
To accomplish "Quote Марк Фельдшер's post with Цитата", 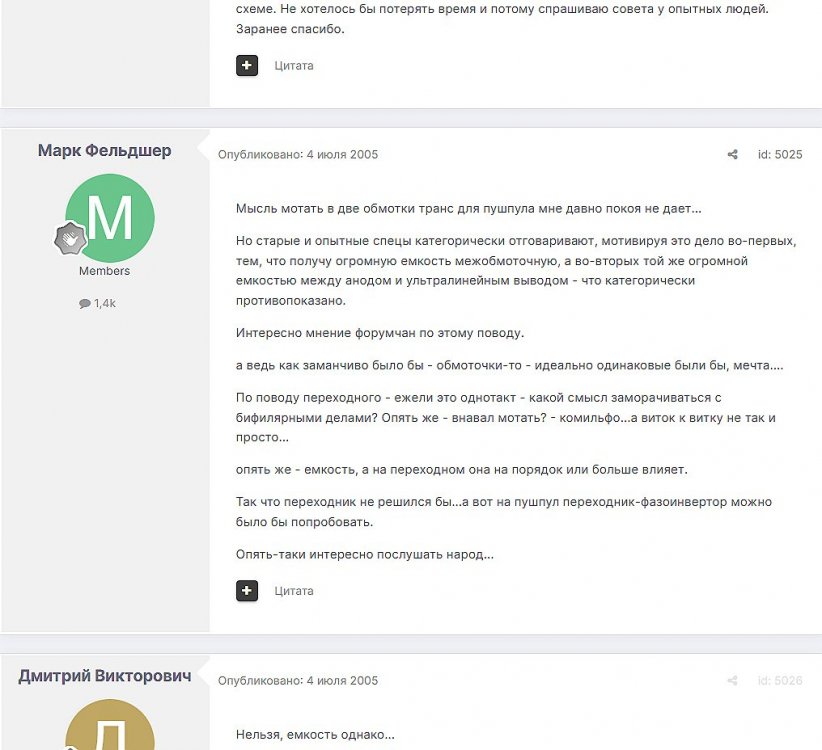I will (294, 591).
